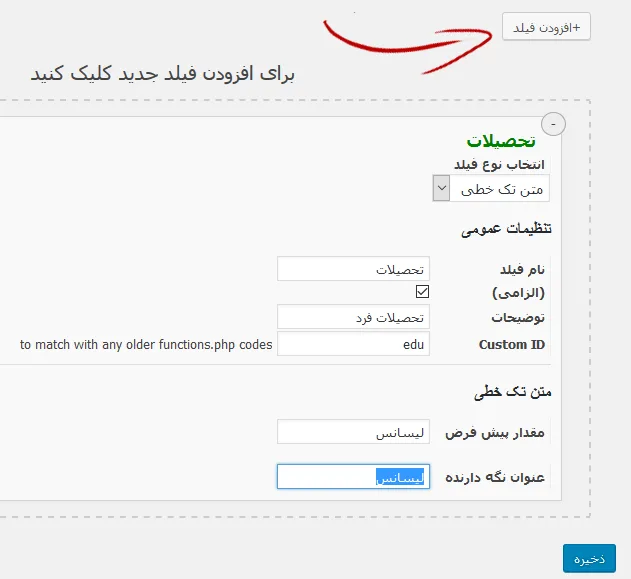Click the Custom ID input containing edu
This screenshot has width=631, height=579.
[353, 344]
